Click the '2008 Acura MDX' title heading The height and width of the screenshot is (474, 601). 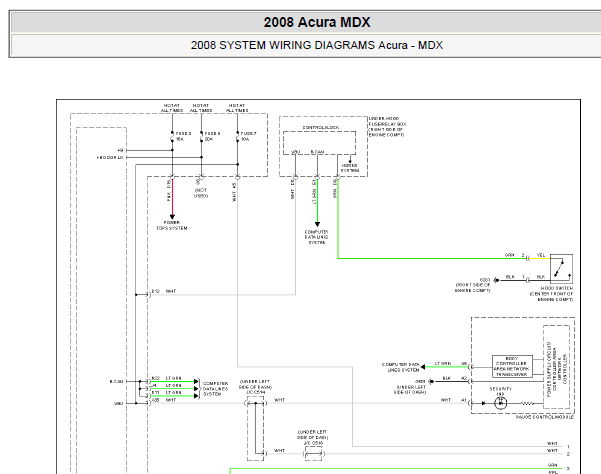317,22
